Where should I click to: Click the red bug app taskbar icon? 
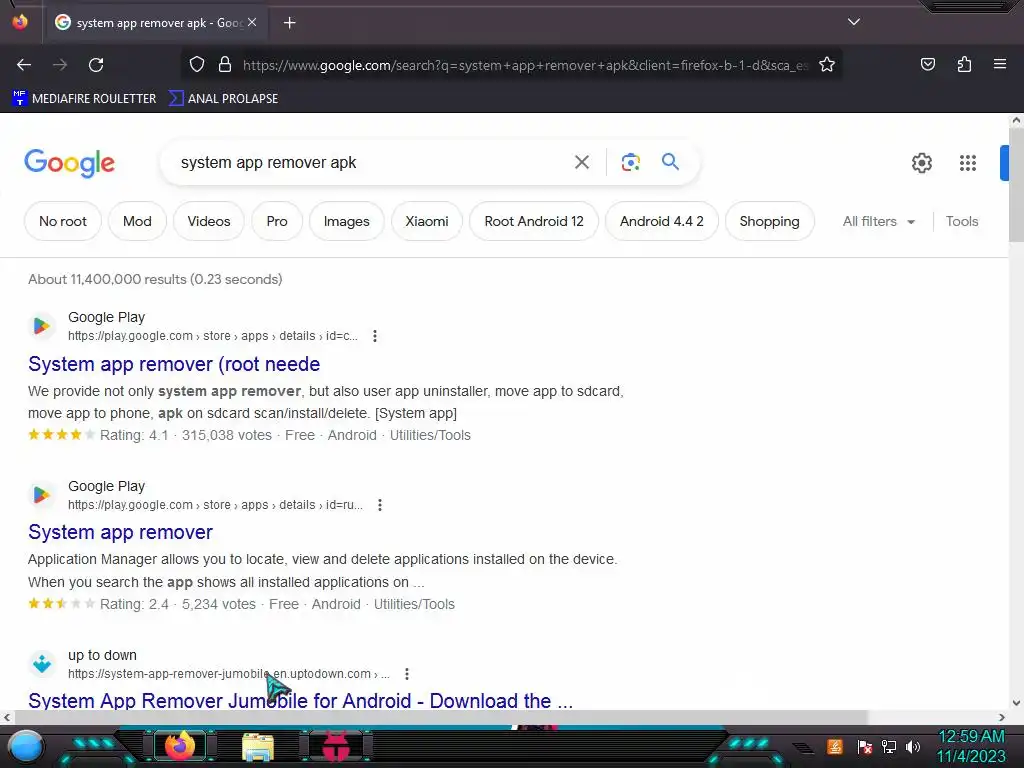(336, 746)
